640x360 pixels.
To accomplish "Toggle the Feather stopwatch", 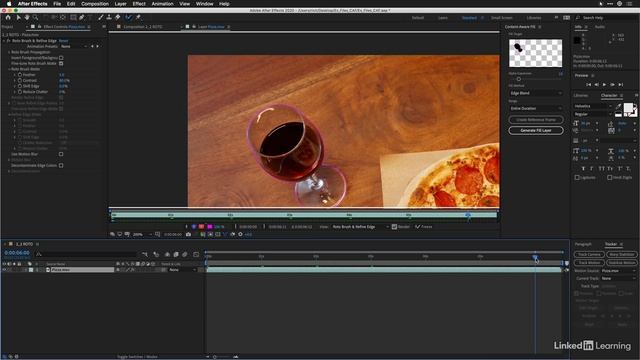I will [x=20, y=75].
